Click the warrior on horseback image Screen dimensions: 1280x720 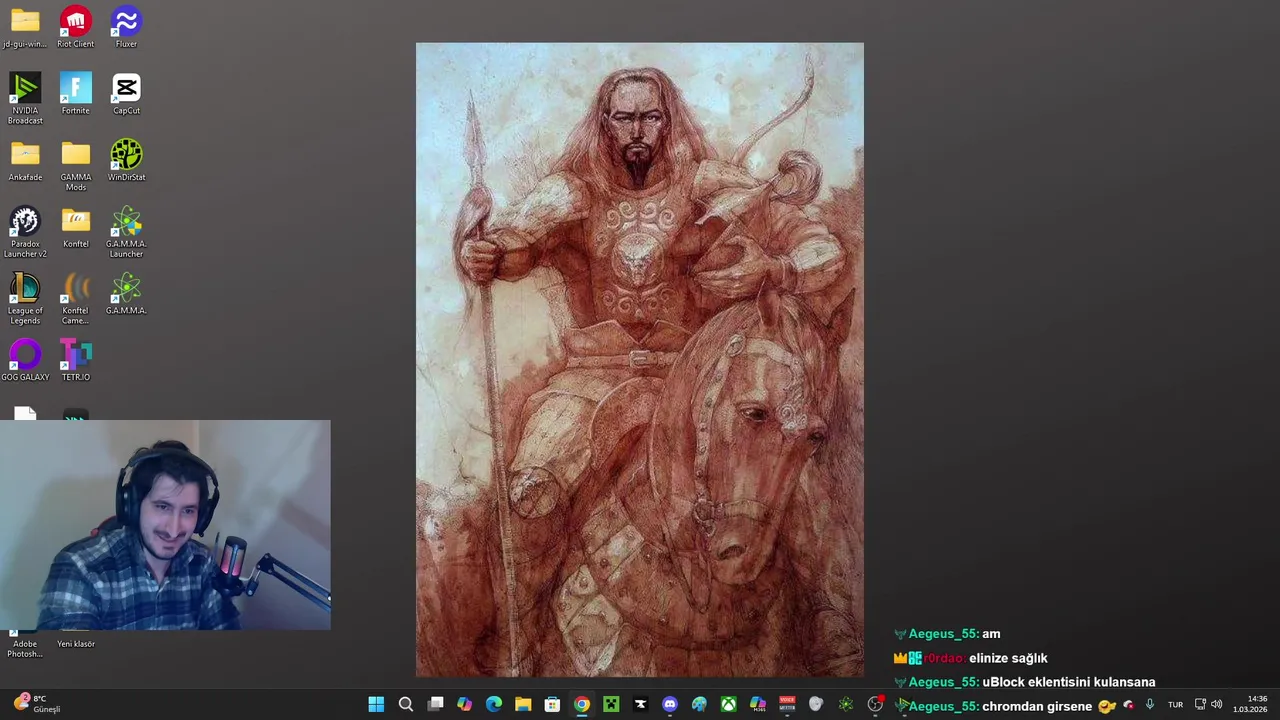click(640, 360)
